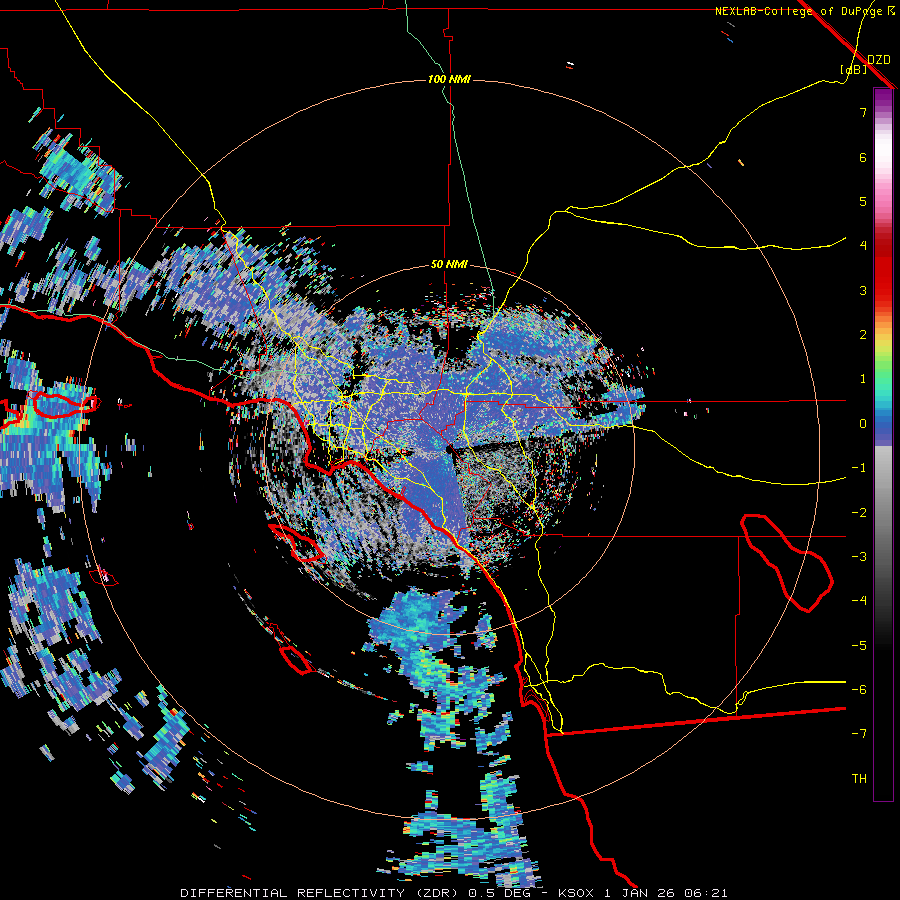Click the 1 value on color scale

click(x=863, y=379)
